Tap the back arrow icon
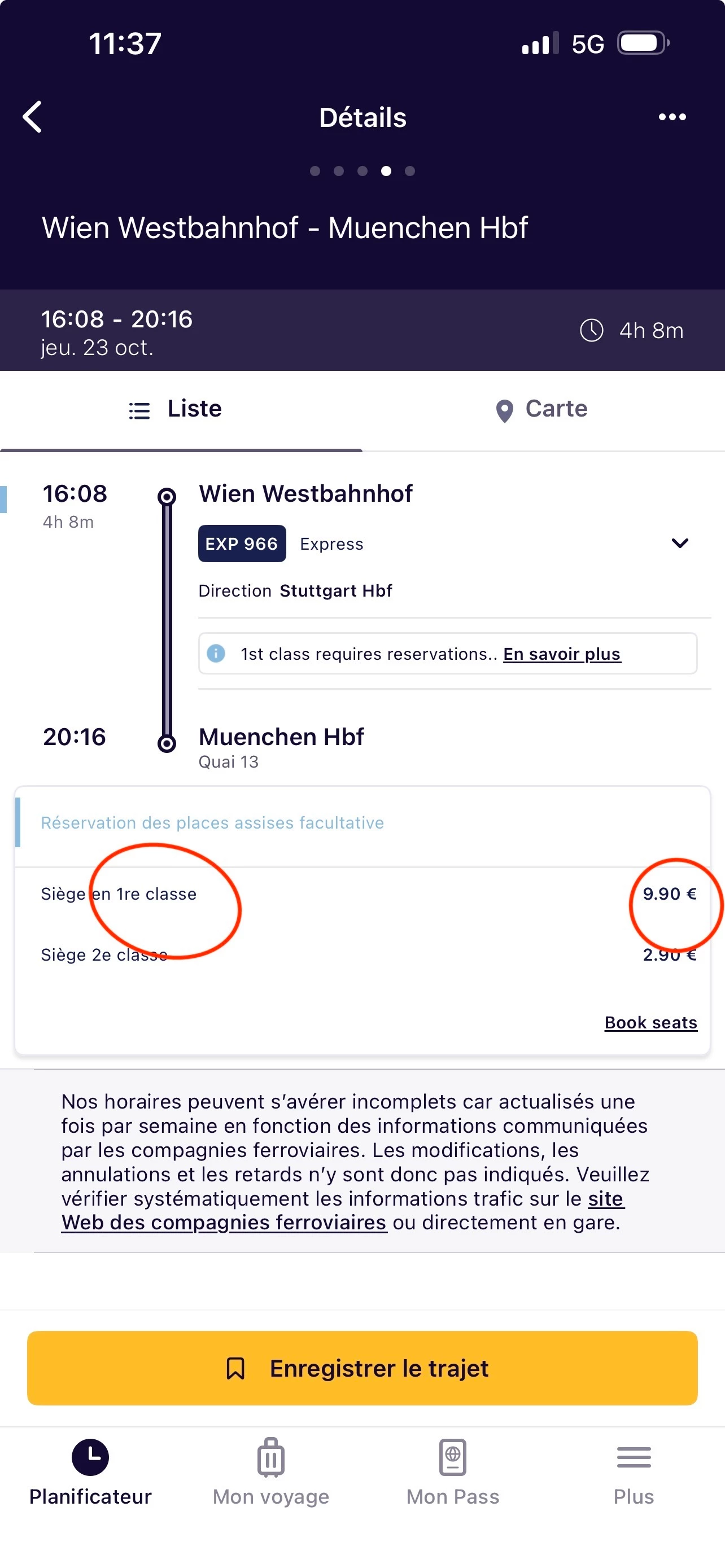Viewport: 725px width, 1568px height. 33,116
